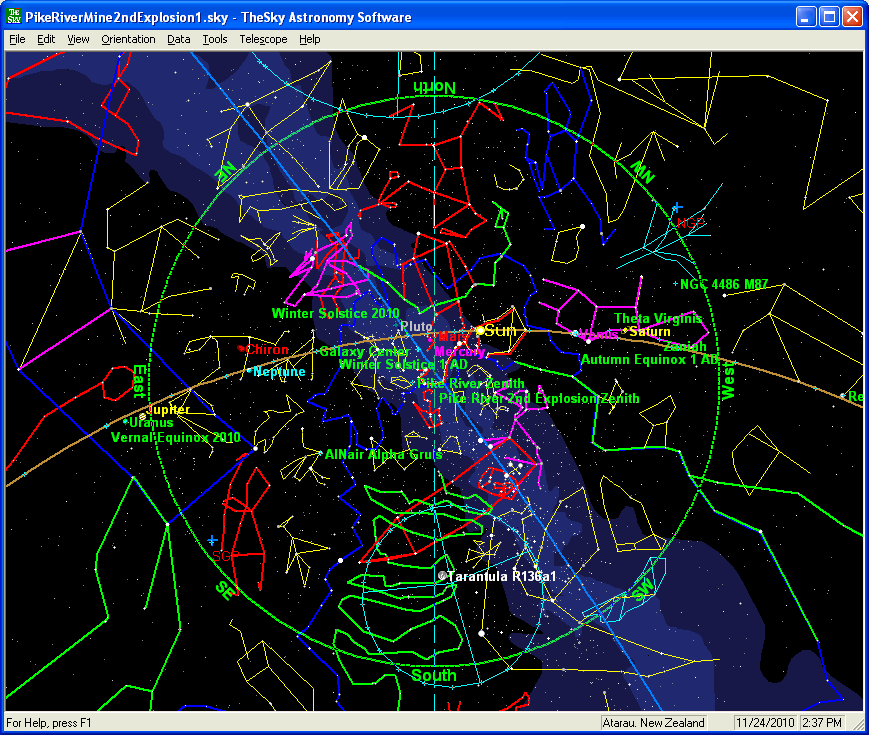Click the blue NGP cross marker
The height and width of the screenshot is (735, 869).
(677, 207)
